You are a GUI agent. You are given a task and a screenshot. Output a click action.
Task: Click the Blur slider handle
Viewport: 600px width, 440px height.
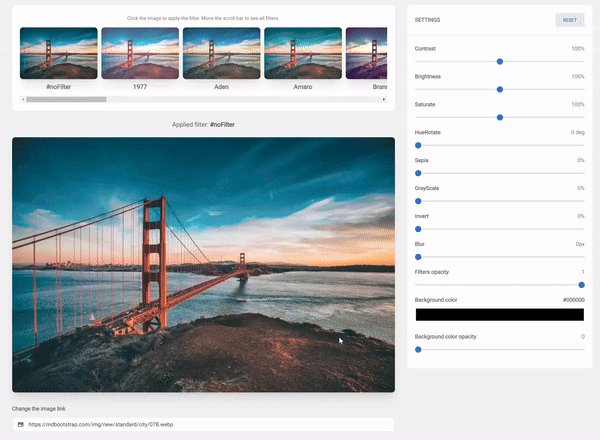418,257
